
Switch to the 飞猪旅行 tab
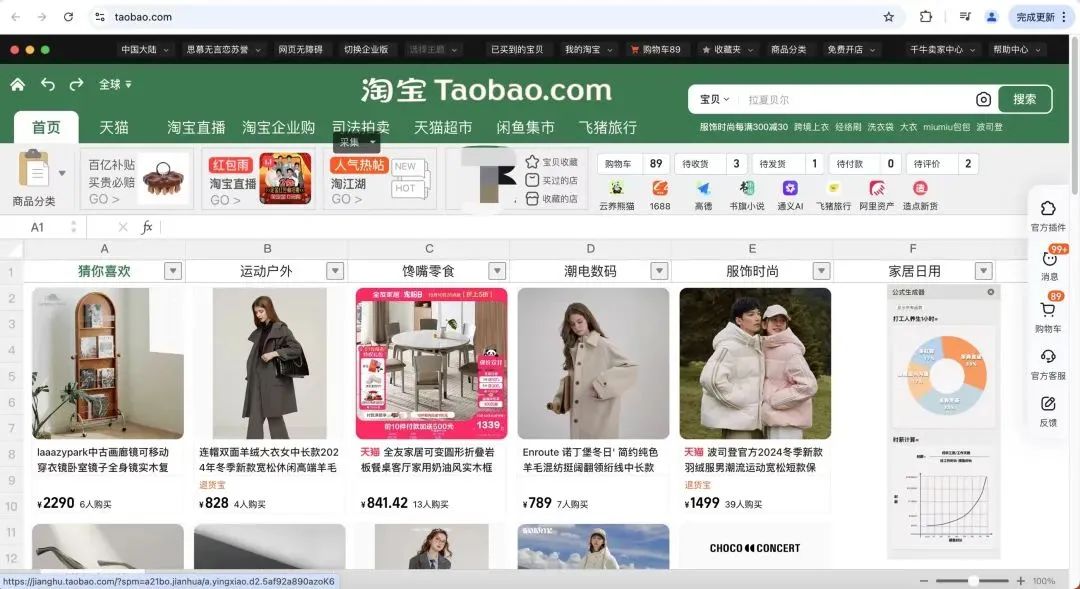pos(608,127)
